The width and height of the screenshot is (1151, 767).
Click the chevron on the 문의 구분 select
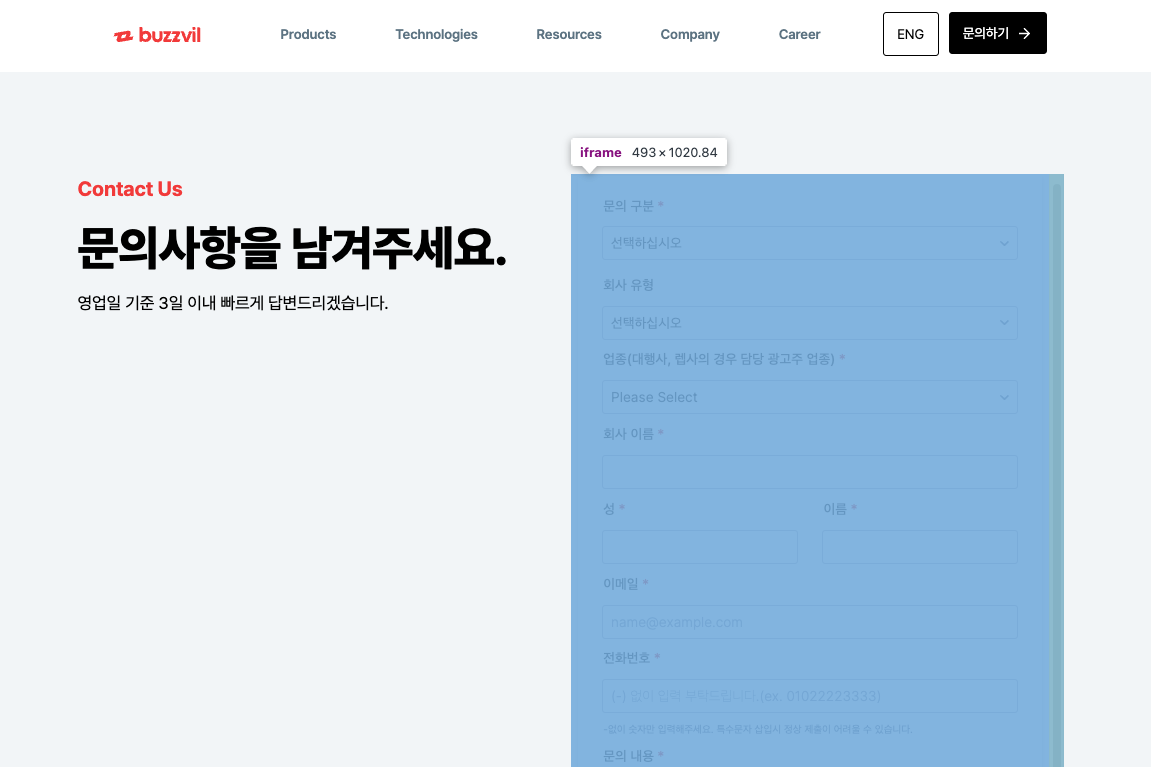[x=1004, y=243]
